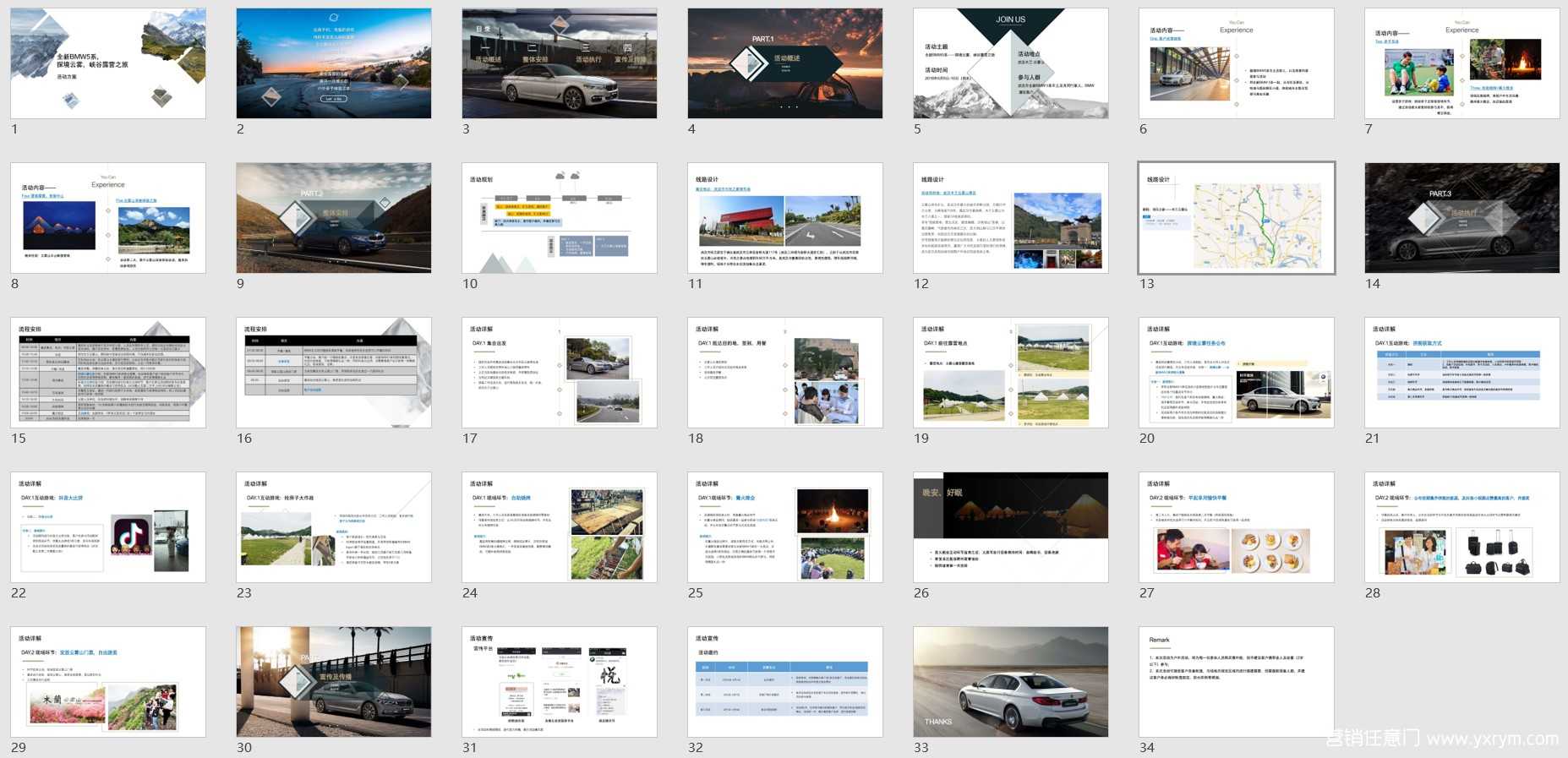Image resolution: width=1568 pixels, height=758 pixels.
Task: Select slide 8 with the lit tents at night
Action: click(x=108, y=218)
